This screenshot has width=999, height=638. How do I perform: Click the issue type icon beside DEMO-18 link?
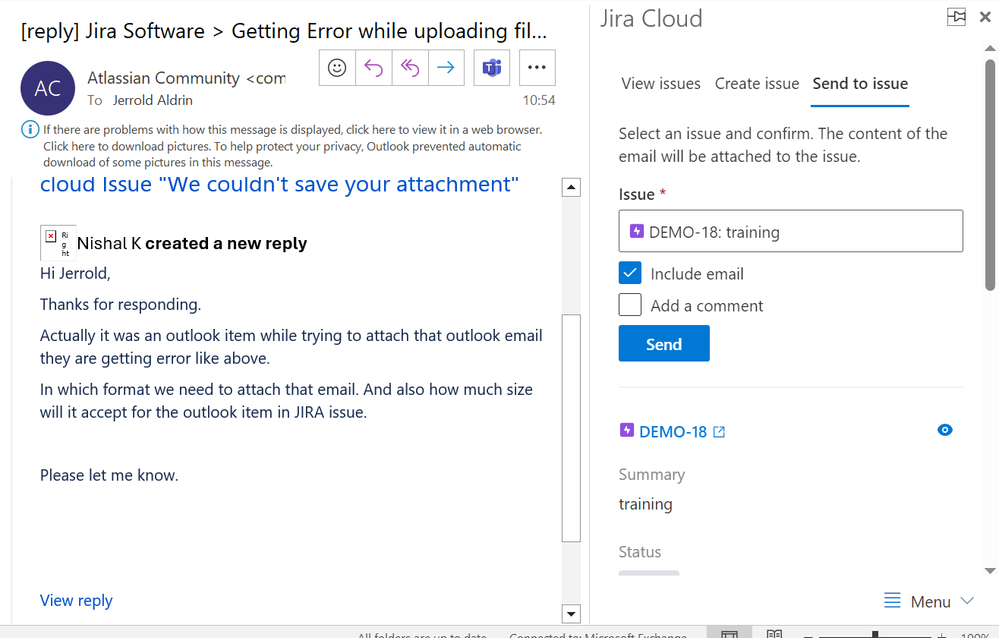tap(627, 430)
